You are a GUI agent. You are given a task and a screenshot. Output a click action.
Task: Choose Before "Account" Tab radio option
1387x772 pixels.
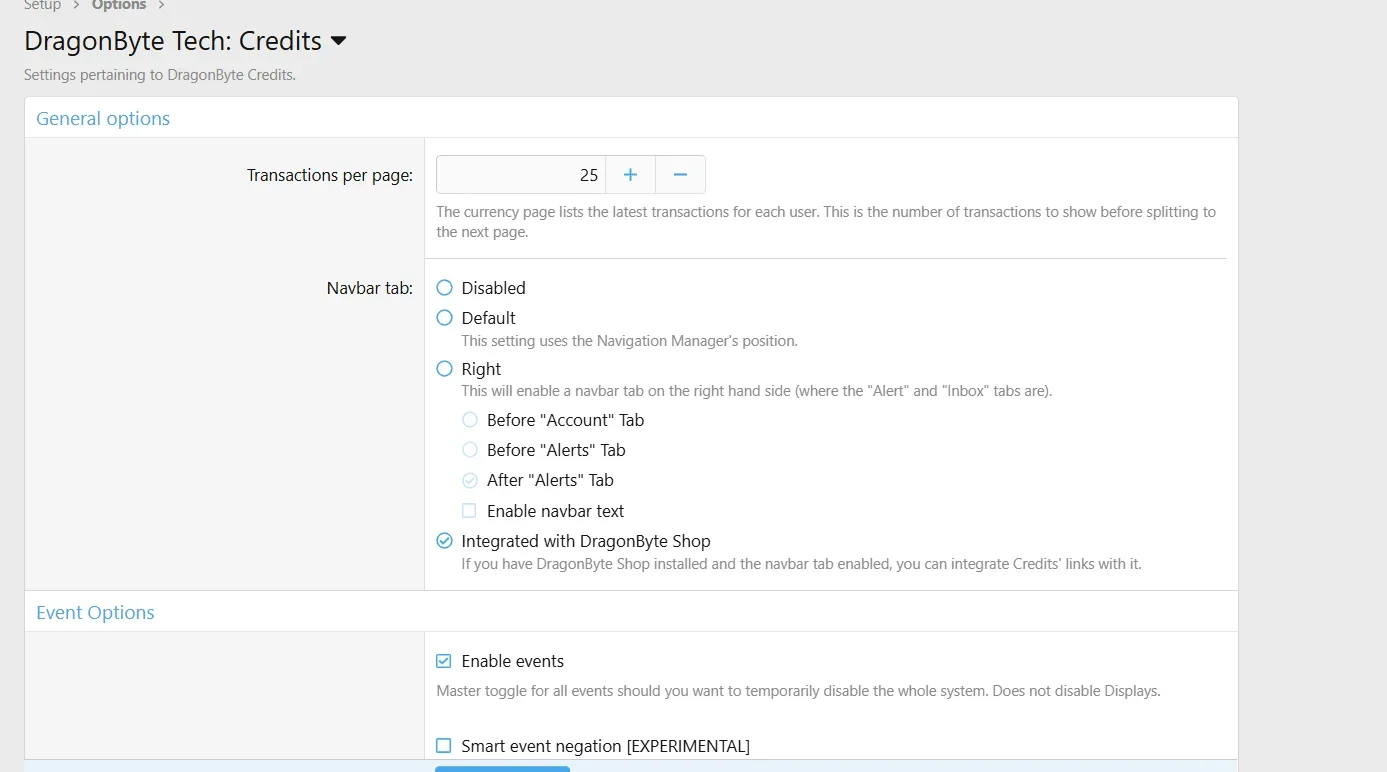click(x=470, y=420)
